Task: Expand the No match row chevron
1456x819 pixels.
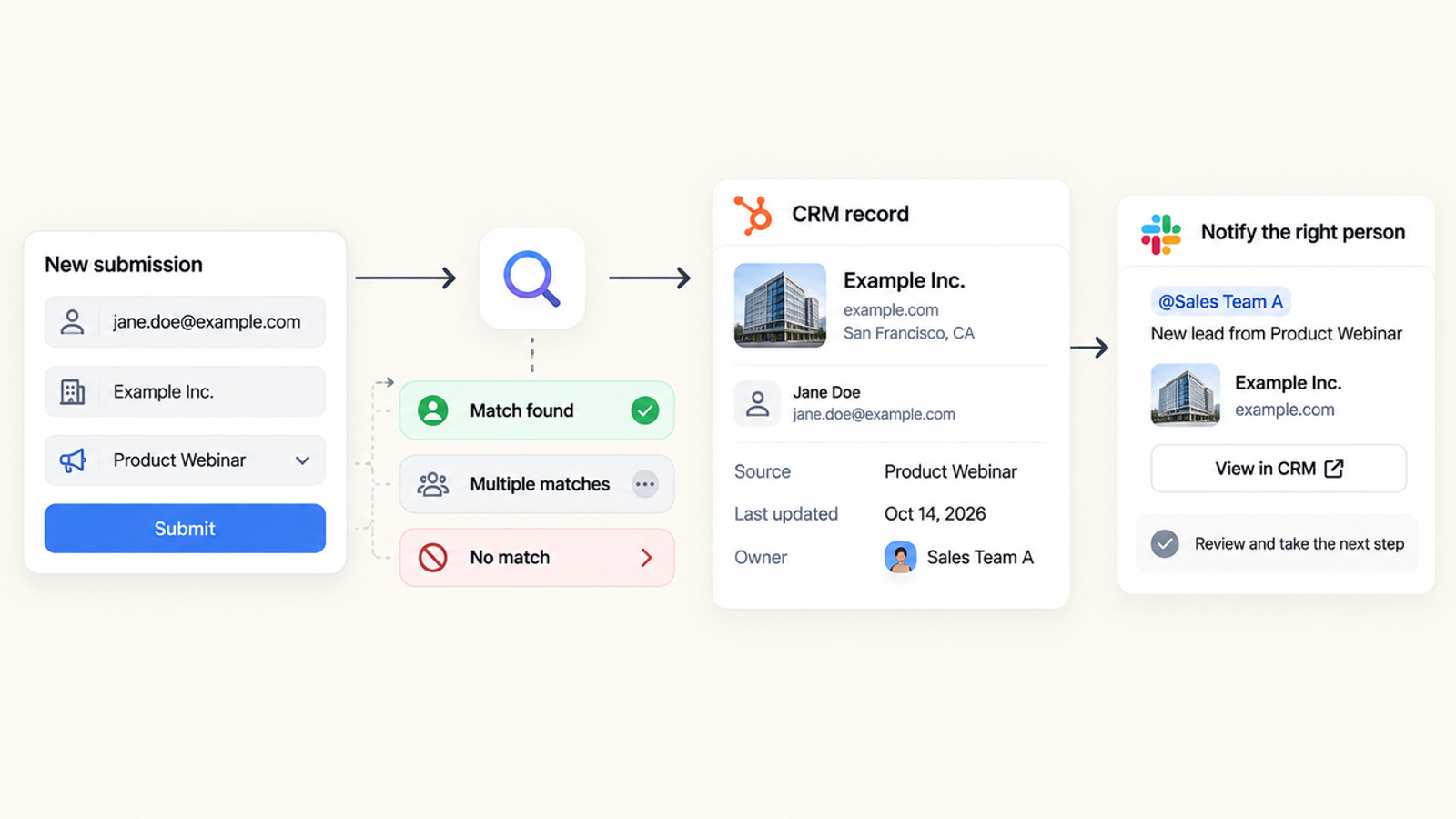Action: tap(647, 558)
